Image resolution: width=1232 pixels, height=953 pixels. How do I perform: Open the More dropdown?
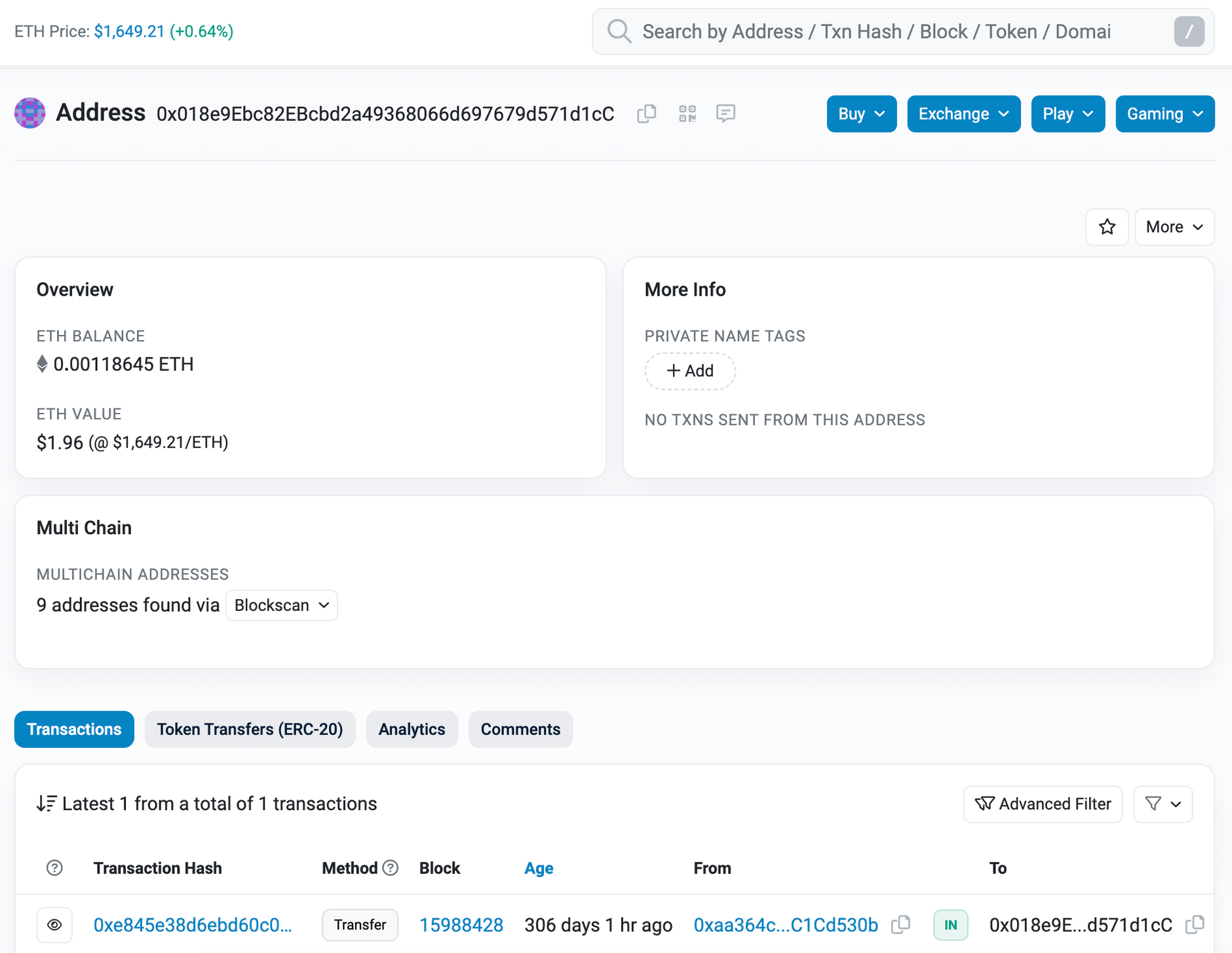(1174, 227)
